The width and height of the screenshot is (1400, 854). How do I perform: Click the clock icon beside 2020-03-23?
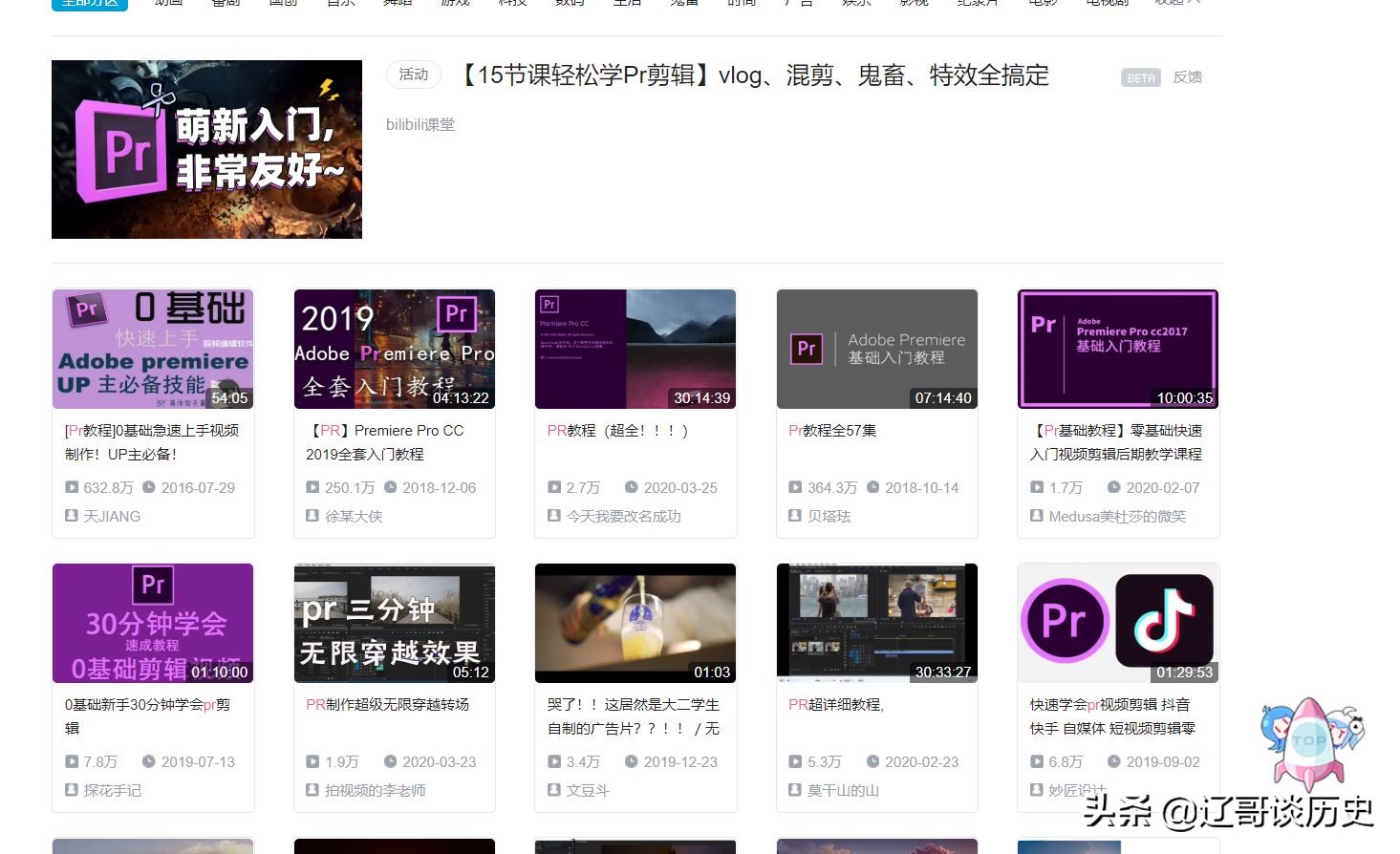point(390,761)
